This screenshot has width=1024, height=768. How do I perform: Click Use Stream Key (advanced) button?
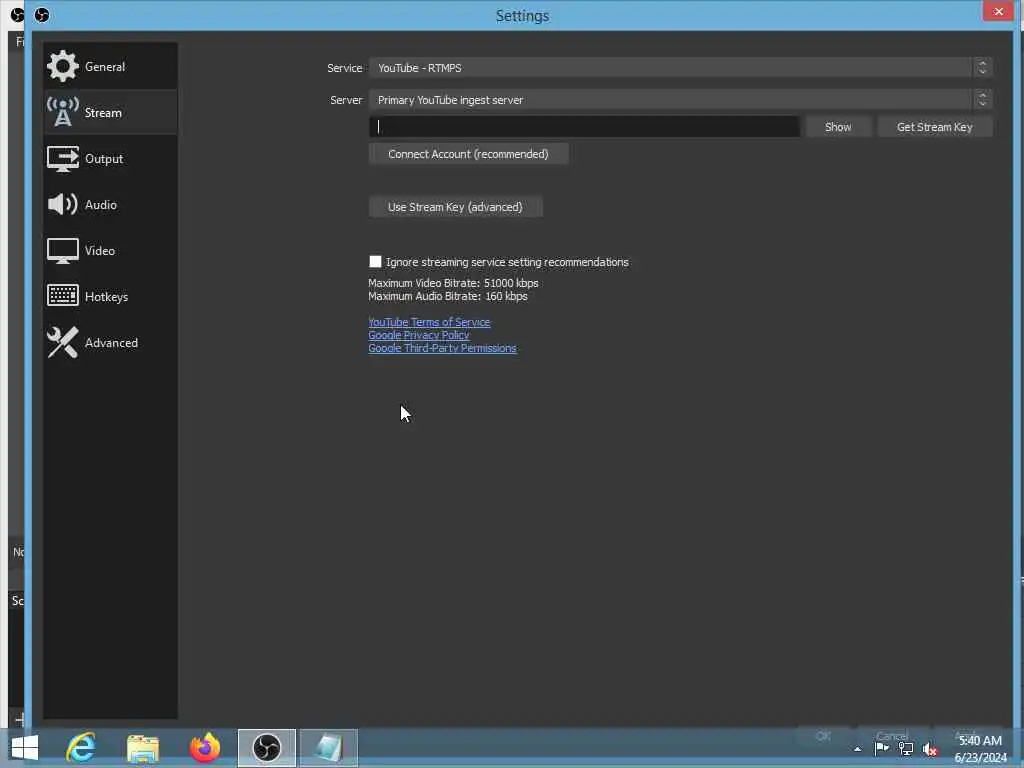455,207
